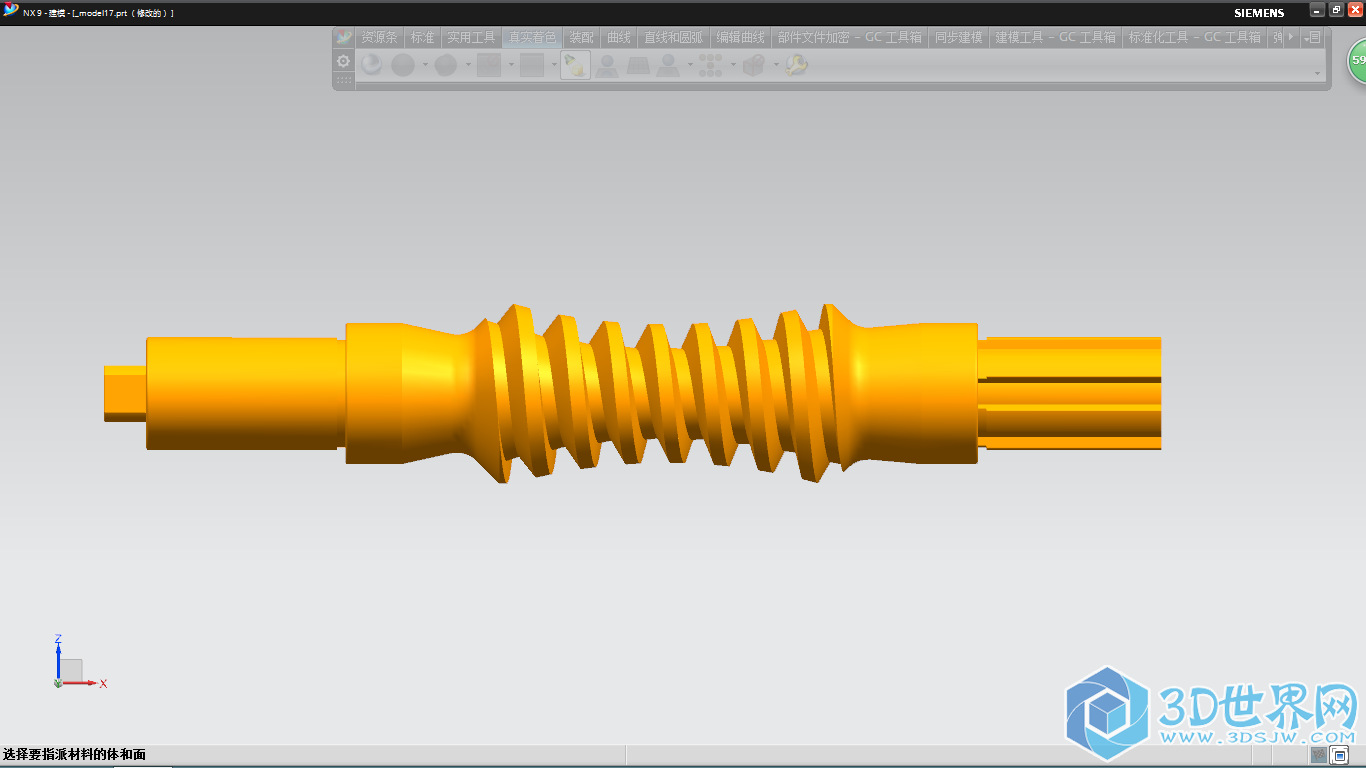This screenshot has height=768, width=1366.
Task: Expand the second square swatch dropdown
Action: [x=554, y=65]
